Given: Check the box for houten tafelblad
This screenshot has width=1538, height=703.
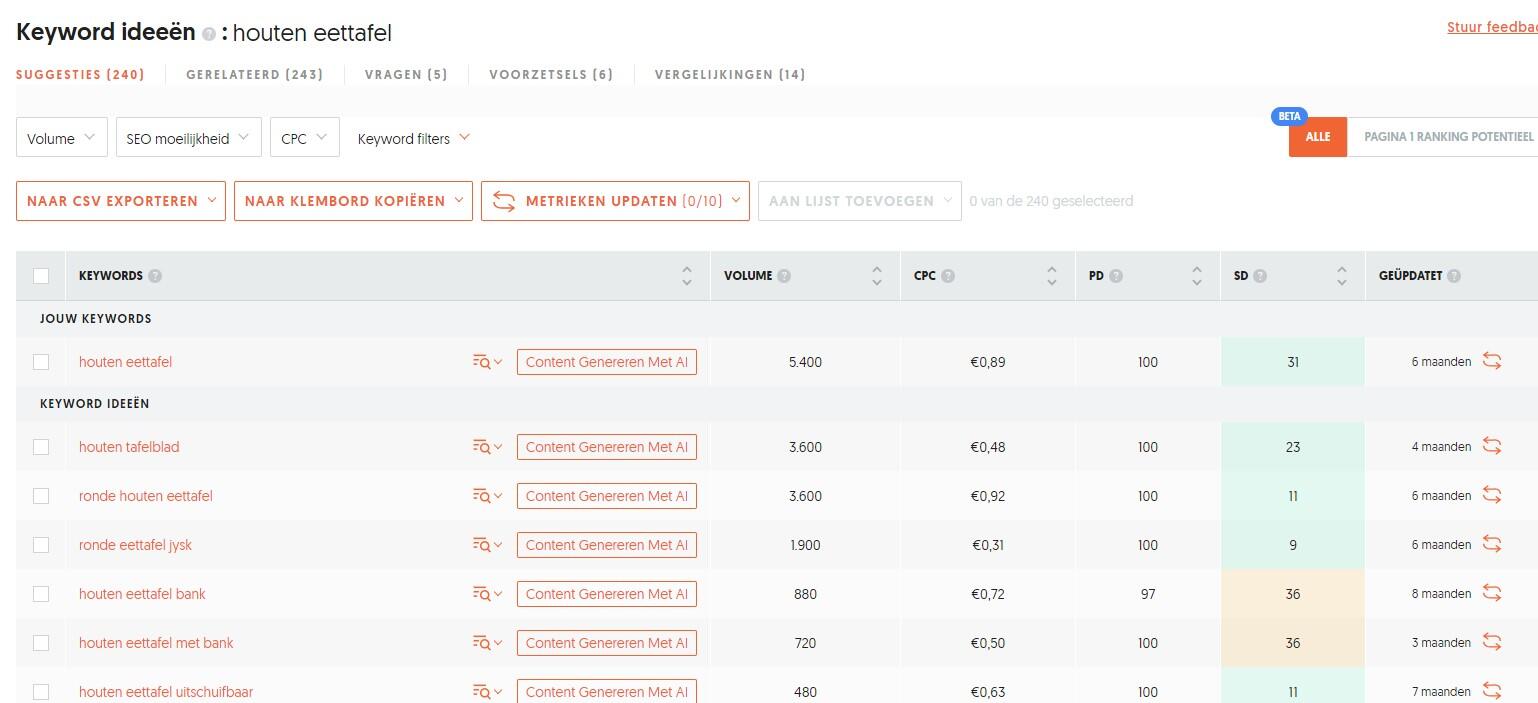Looking at the screenshot, I should click(41, 447).
